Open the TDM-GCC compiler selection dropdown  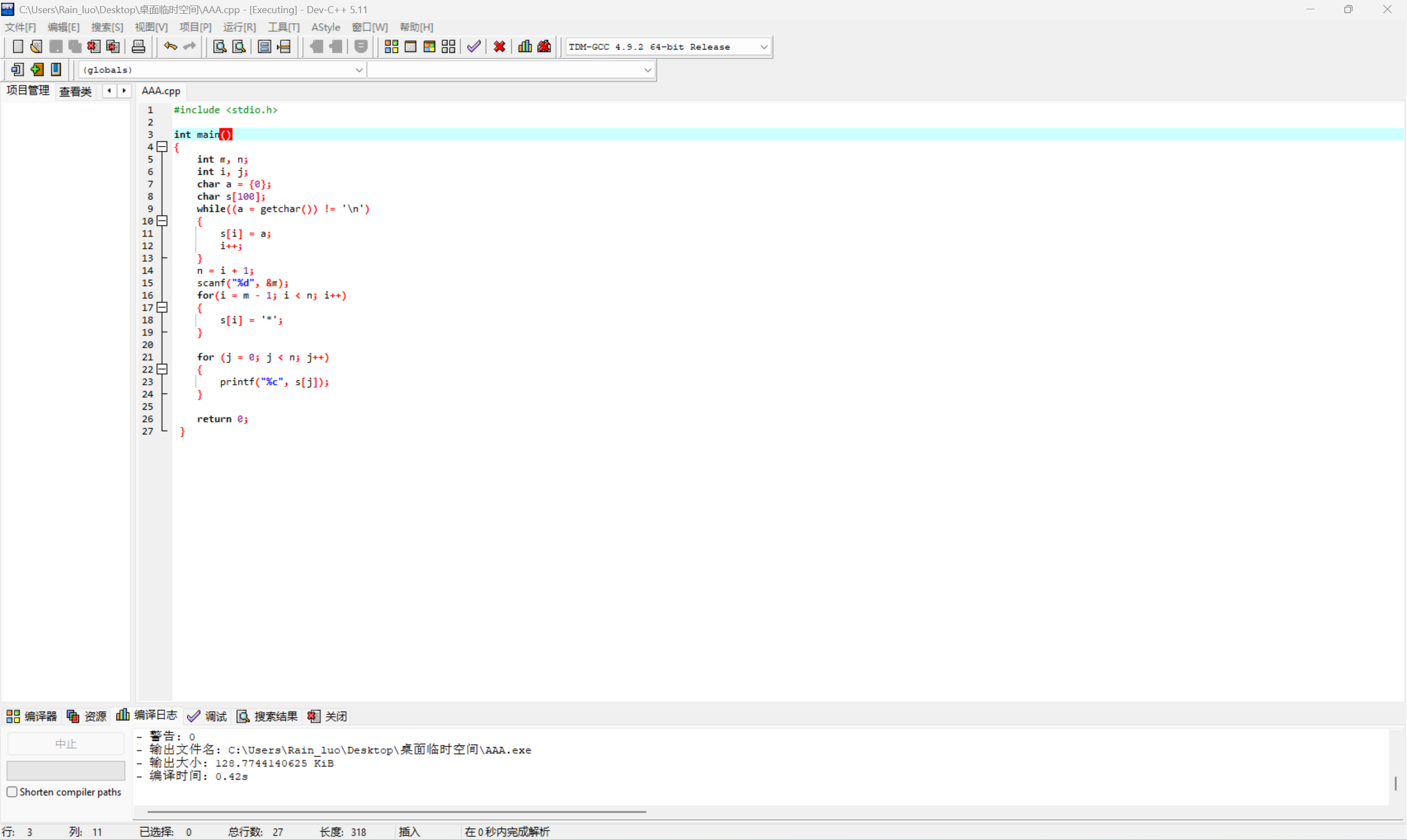(763, 47)
